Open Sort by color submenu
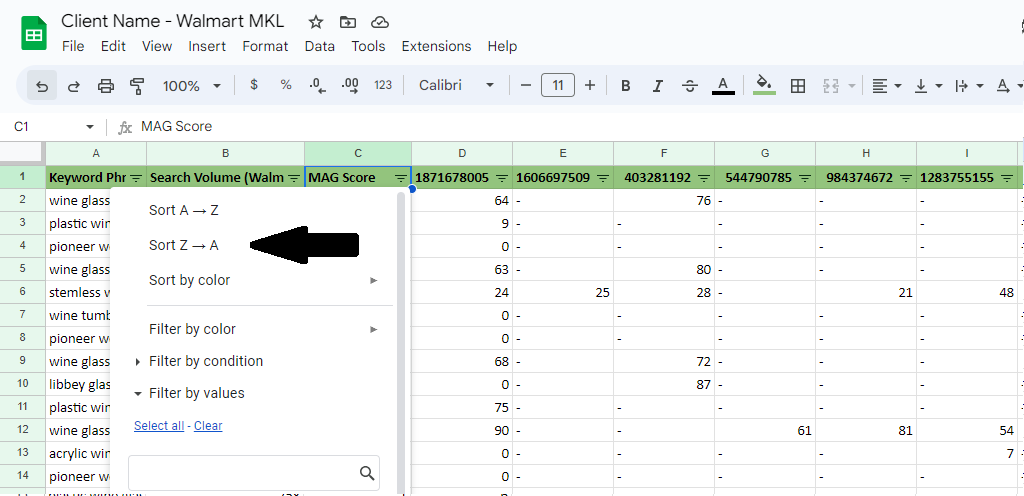 263,281
